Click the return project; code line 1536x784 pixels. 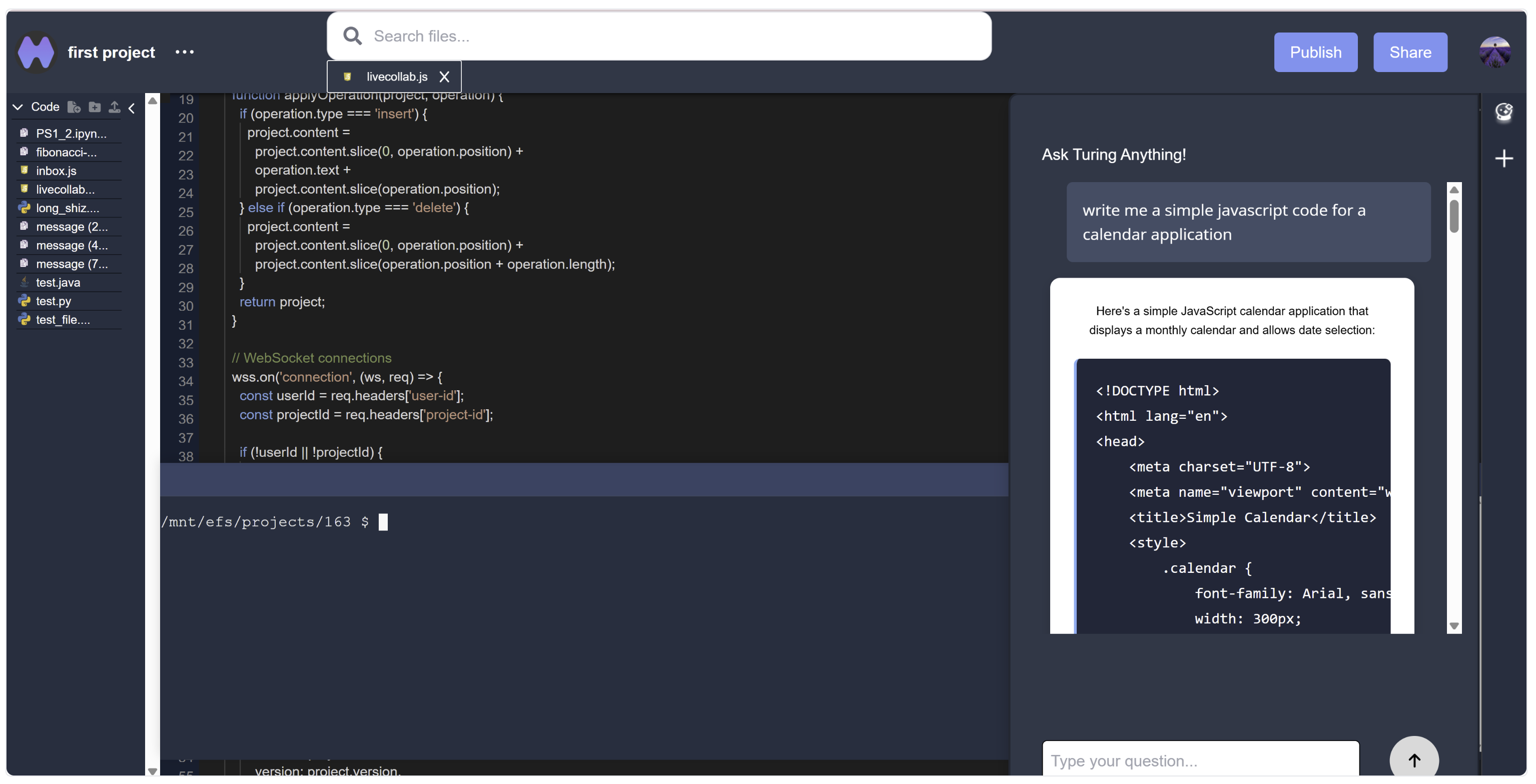(x=282, y=302)
